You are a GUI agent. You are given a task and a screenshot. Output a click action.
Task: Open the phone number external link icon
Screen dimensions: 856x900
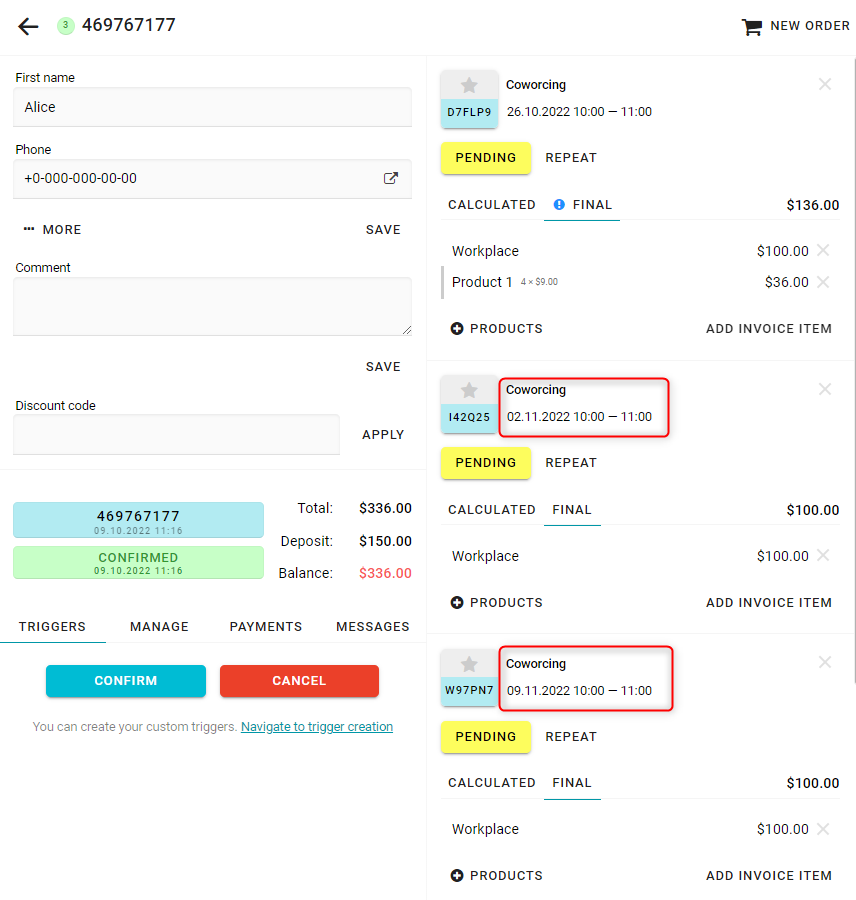tap(390, 178)
